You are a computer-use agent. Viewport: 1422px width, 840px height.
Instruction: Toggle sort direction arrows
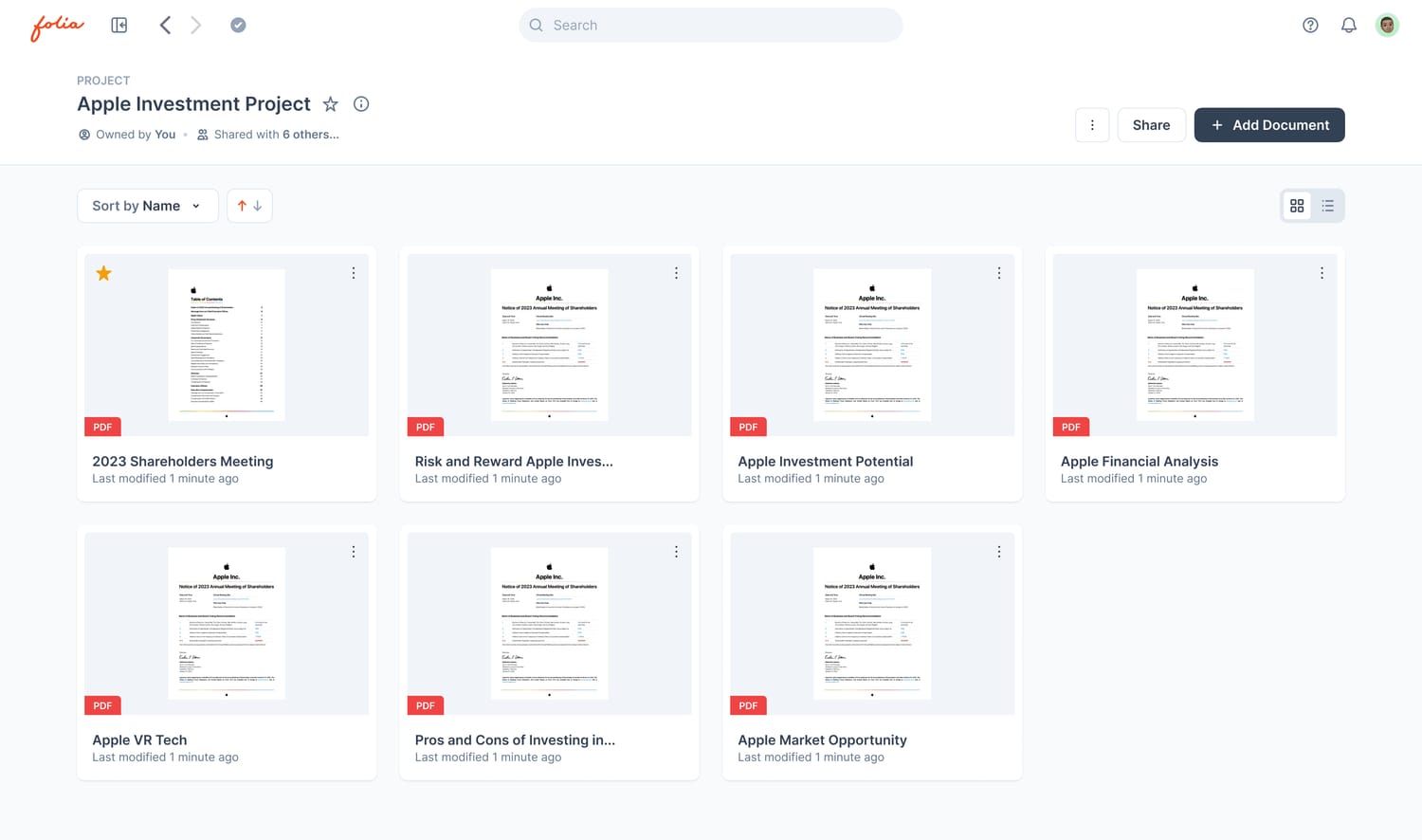point(249,206)
